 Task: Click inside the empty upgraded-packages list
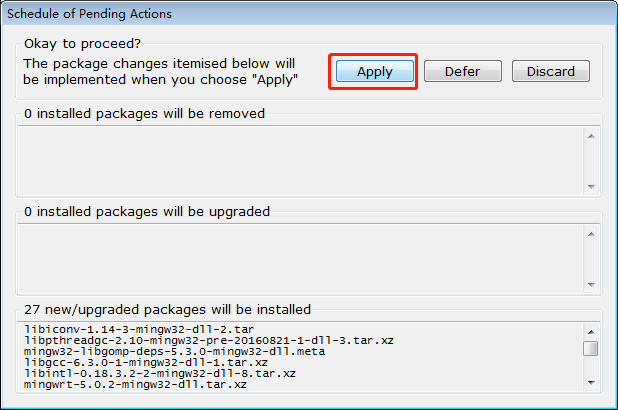click(x=300, y=258)
